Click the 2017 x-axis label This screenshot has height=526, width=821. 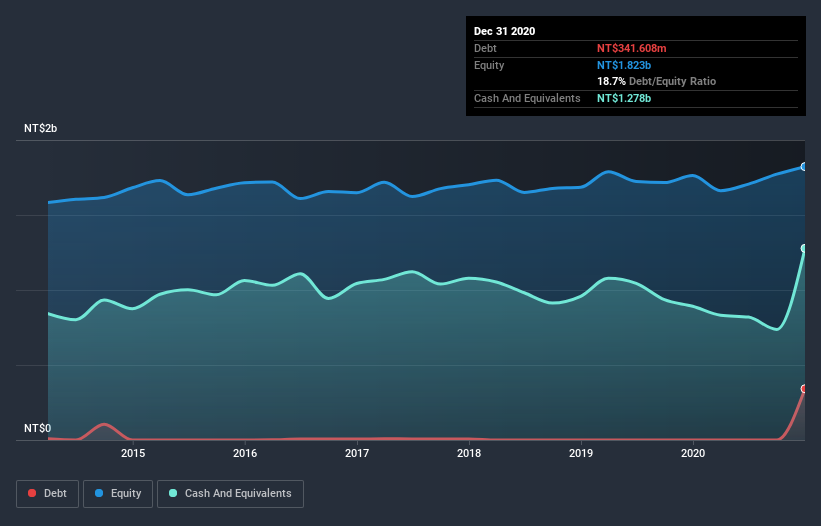[x=357, y=453]
